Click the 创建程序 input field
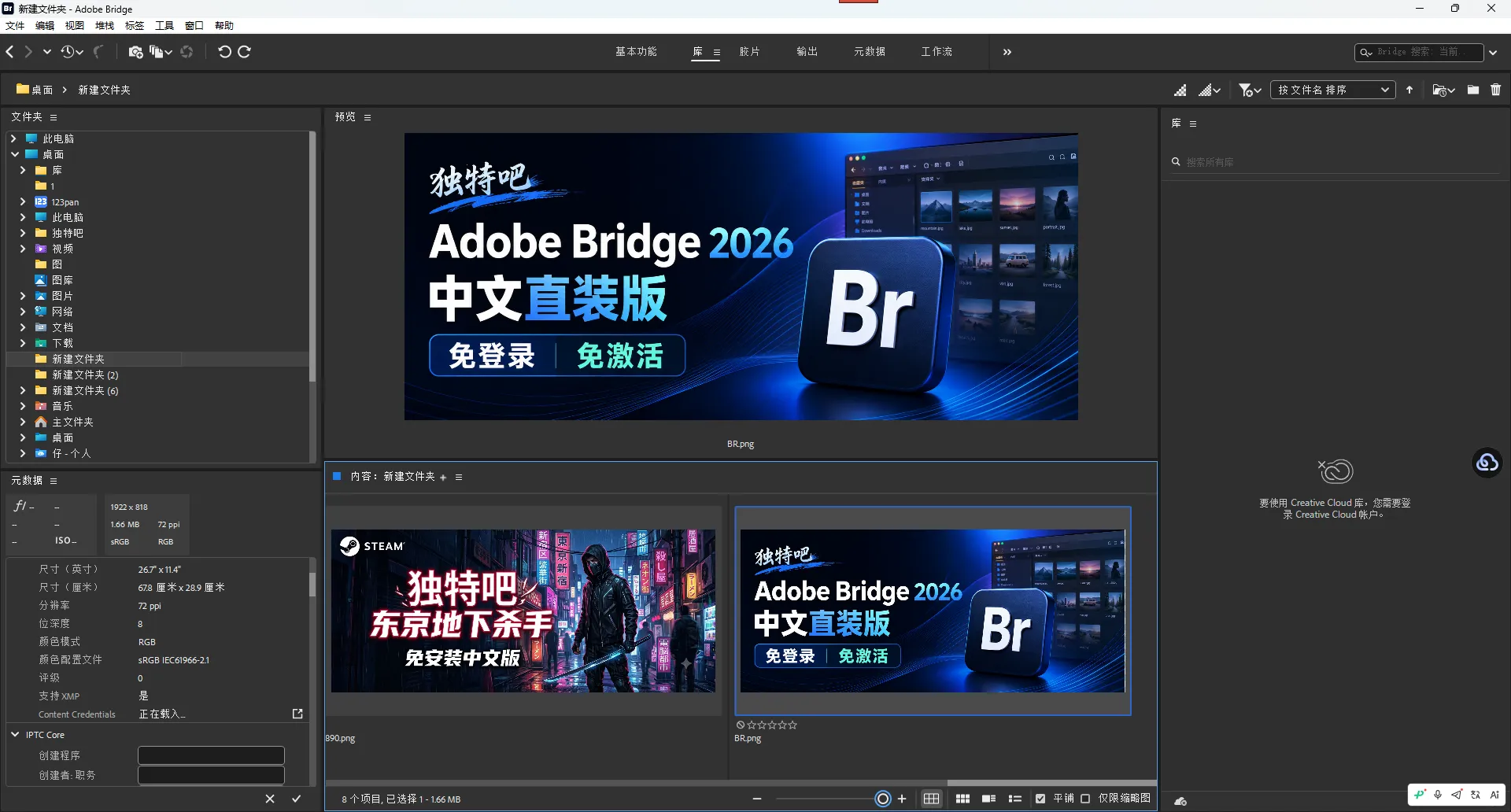 211,755
